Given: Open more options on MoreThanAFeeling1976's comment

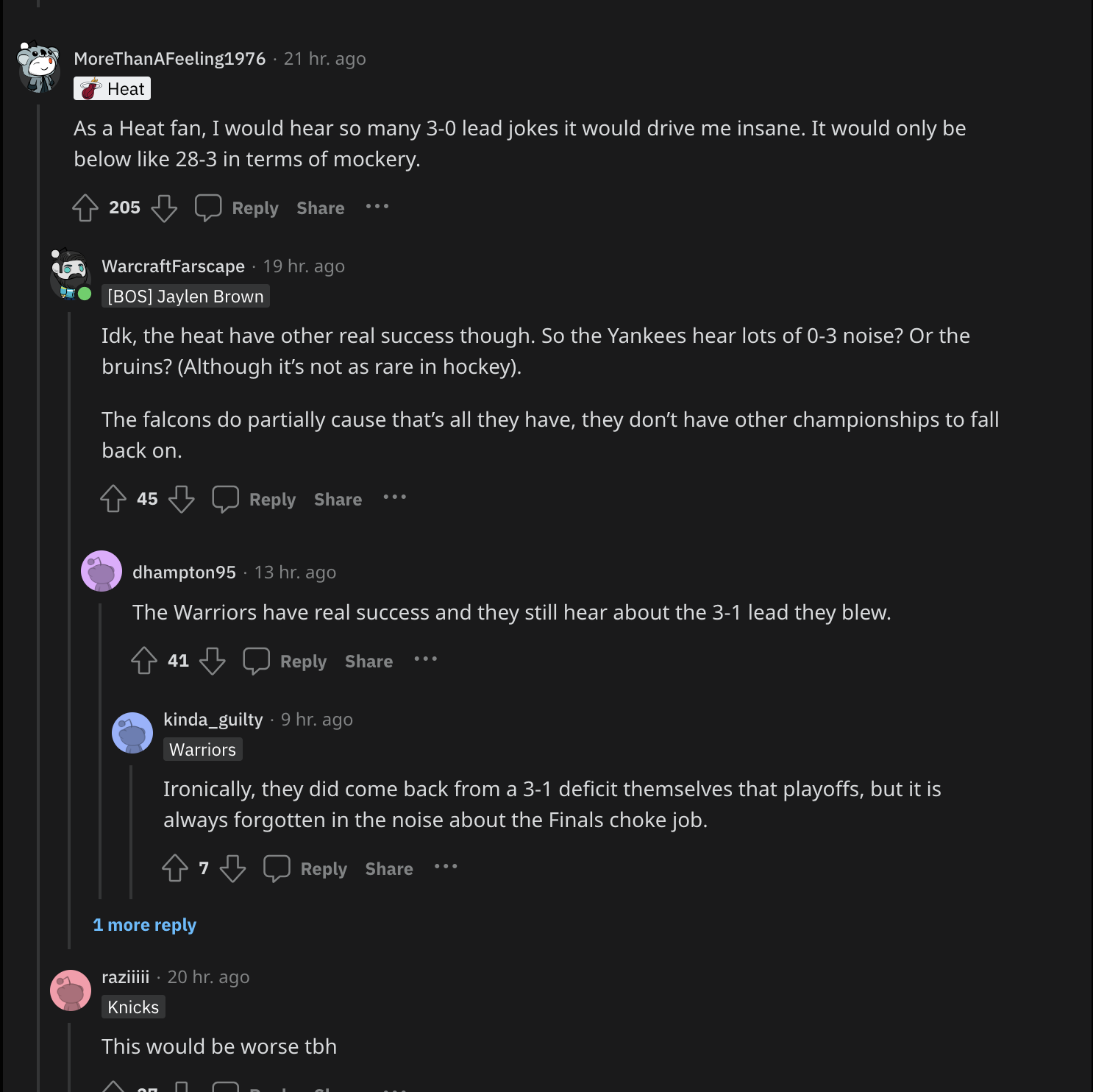Looking at the screenshot, I should (377, 207).
